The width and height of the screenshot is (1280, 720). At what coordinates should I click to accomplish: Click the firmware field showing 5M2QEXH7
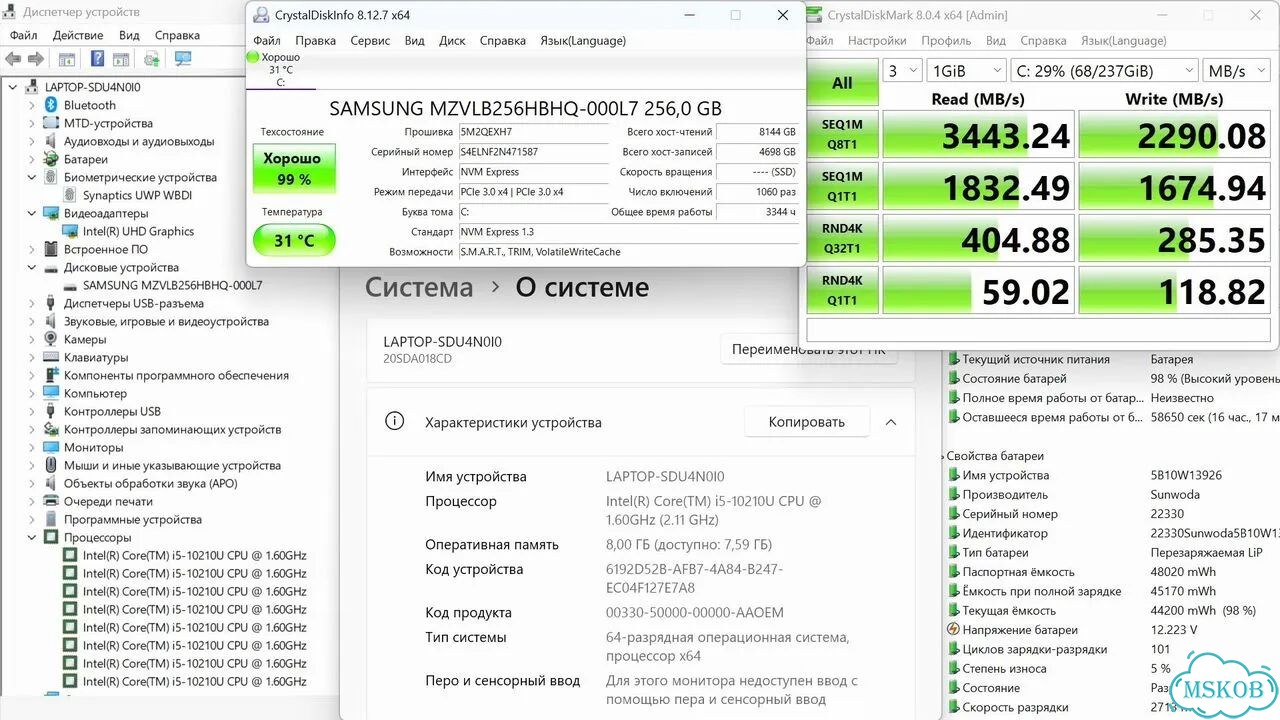pos(533,132)
